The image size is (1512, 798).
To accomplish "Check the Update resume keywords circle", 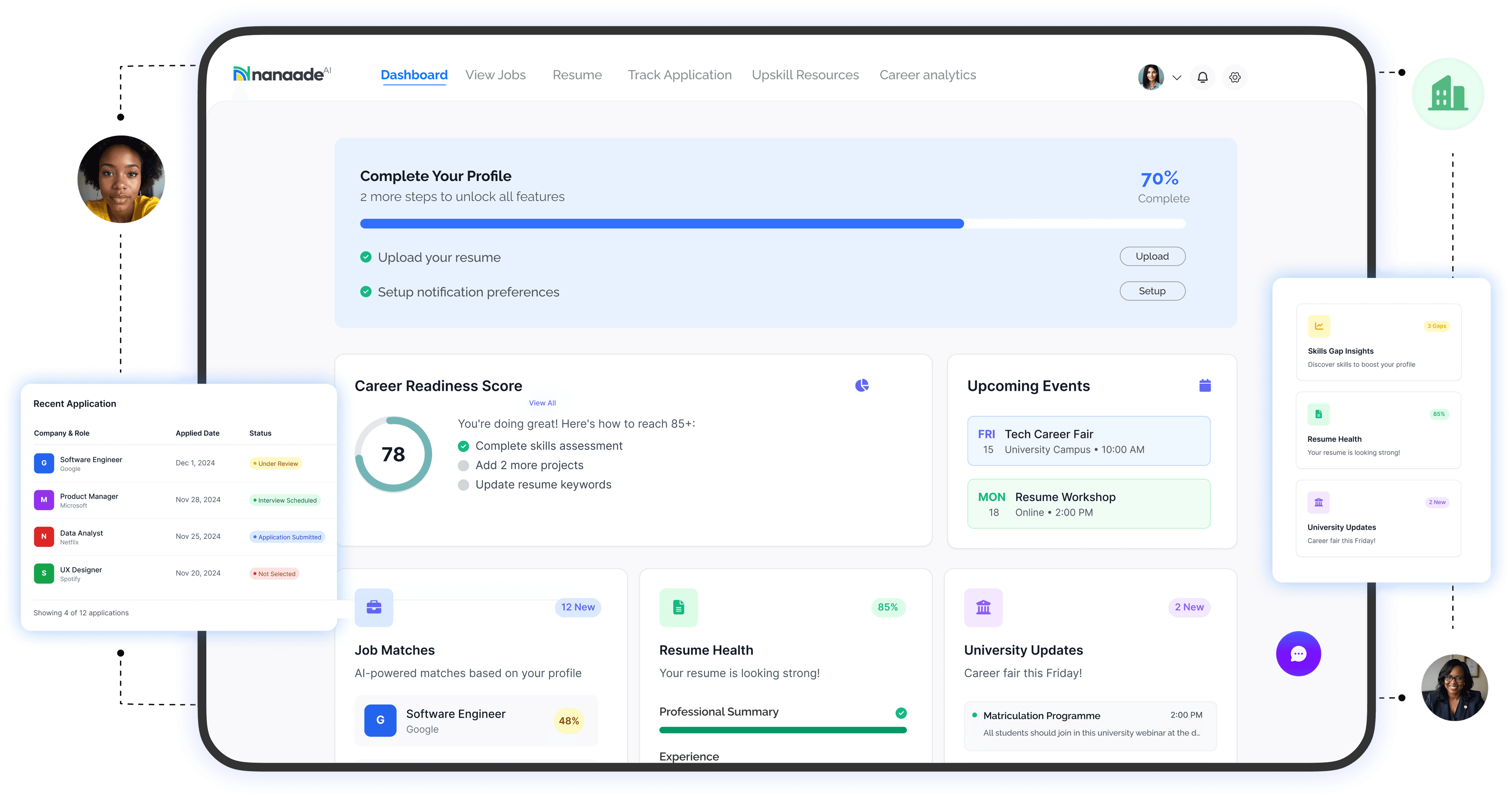I will coord(463,485).
